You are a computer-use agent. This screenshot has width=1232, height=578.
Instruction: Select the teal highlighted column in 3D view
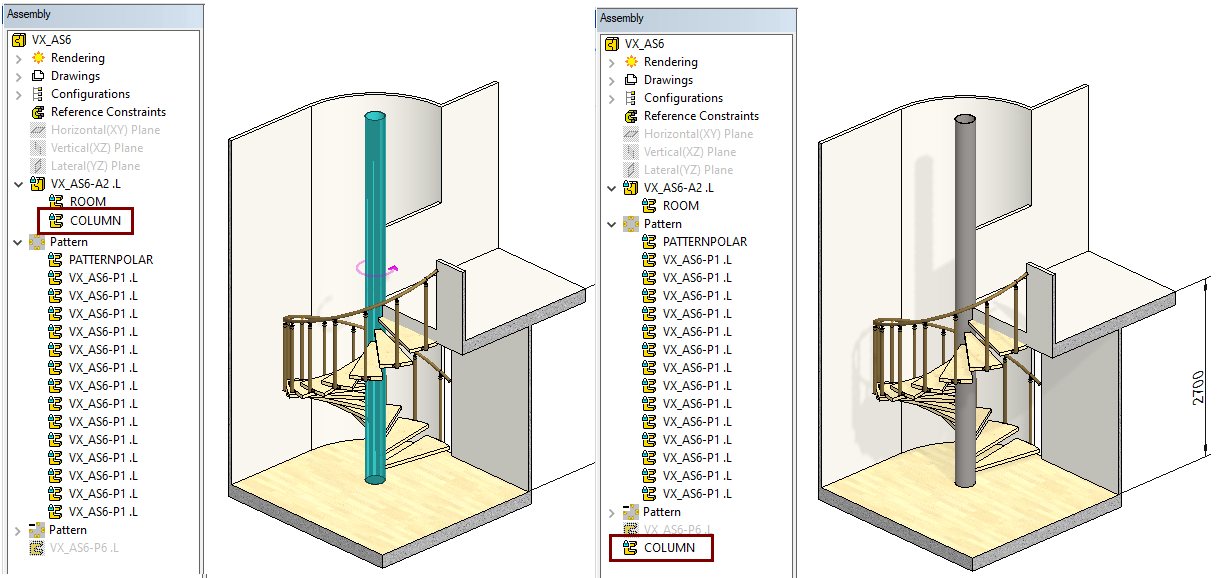(x=375, y=400)
